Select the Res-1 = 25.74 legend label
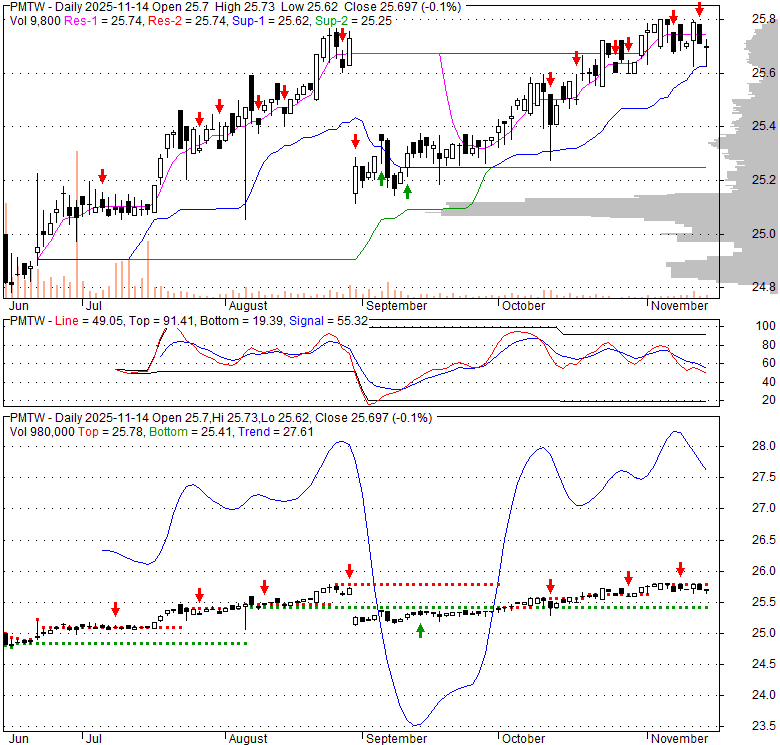Image resolution: width=780 pixels, height=745 pixels. 103,21
